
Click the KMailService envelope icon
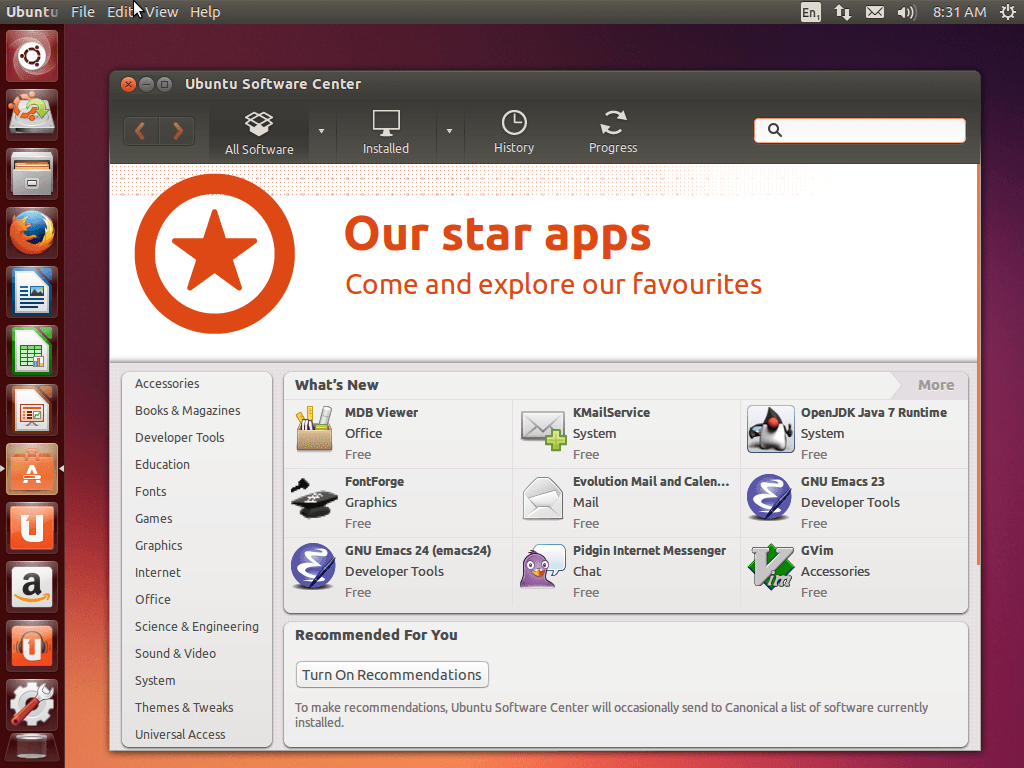[543, 430]
